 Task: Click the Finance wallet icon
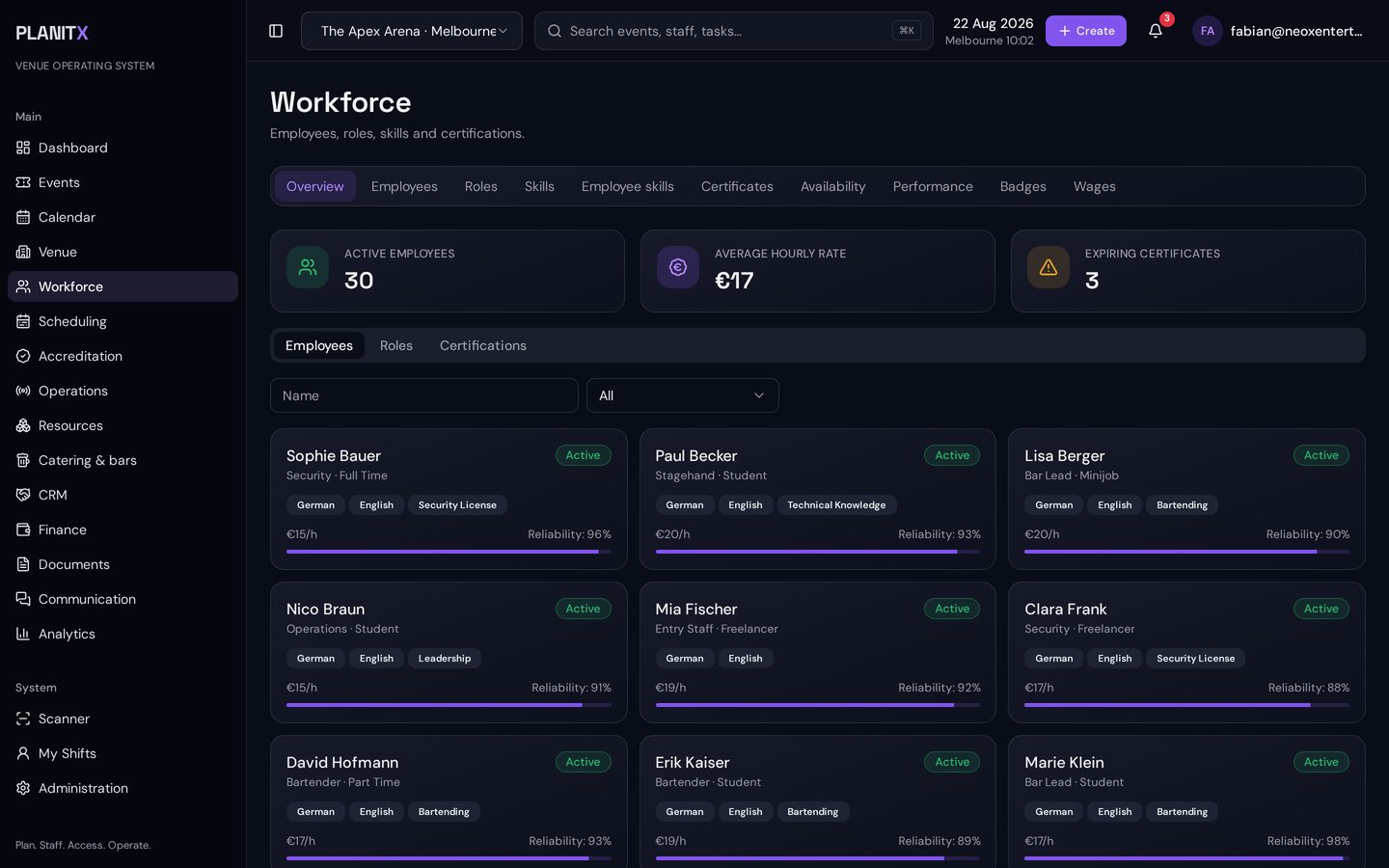tap(23, 529)
